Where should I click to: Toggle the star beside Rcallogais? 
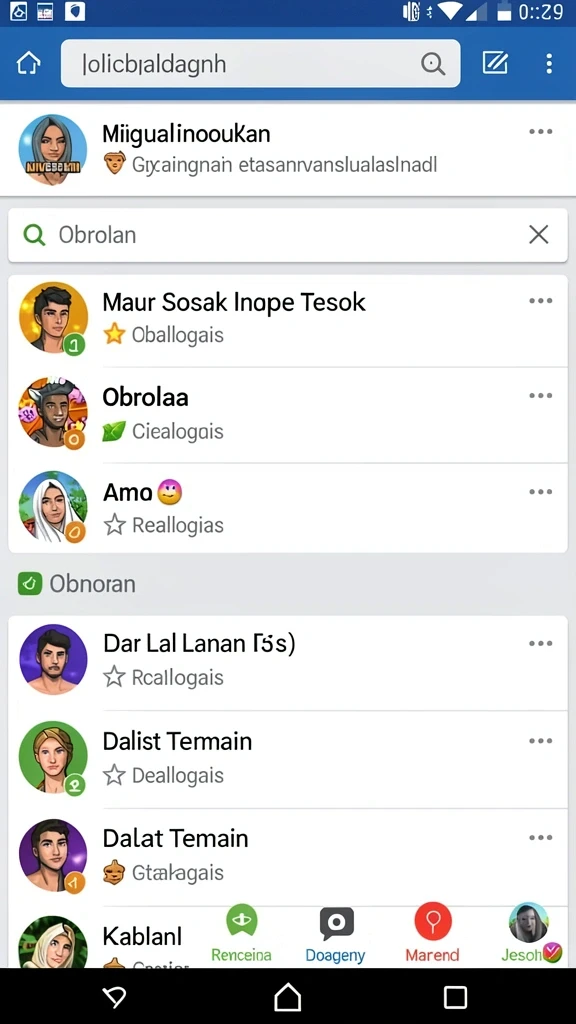(x=114, y=677)
